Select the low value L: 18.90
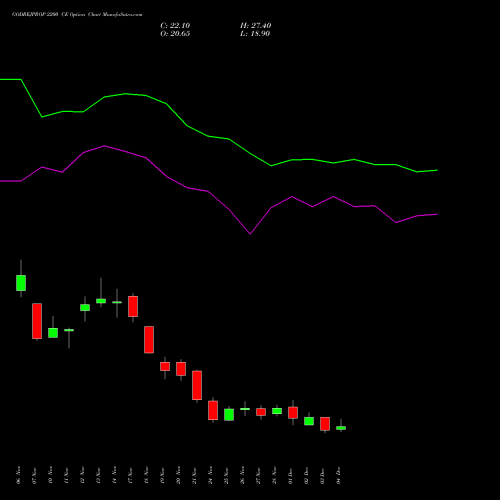 (255, 34)
